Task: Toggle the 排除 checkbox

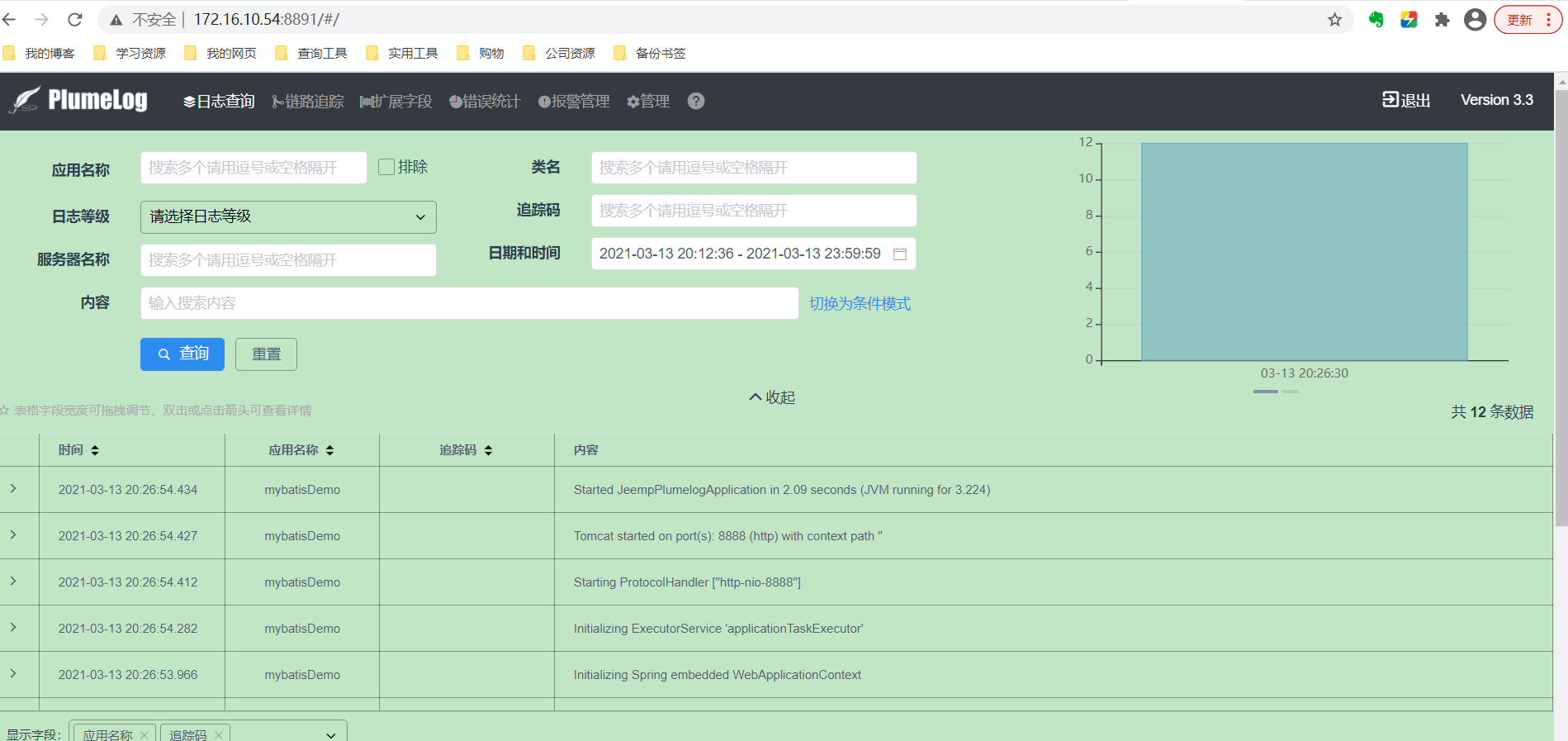Action: [386, 167]
